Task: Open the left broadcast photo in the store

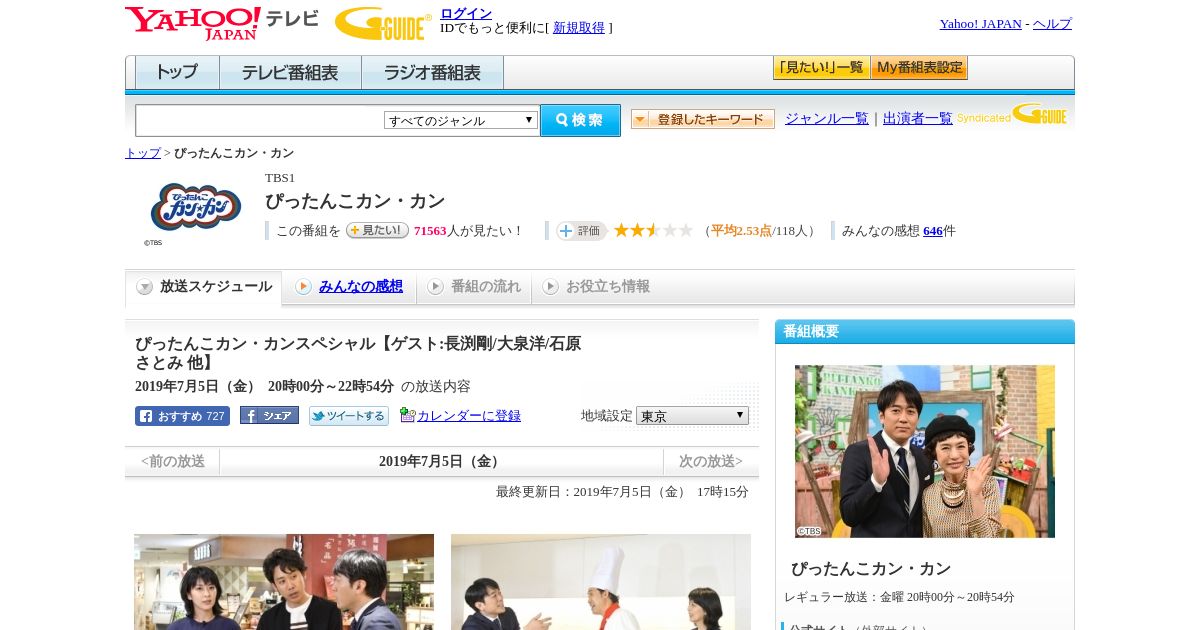Action: [x=284, y=582]
